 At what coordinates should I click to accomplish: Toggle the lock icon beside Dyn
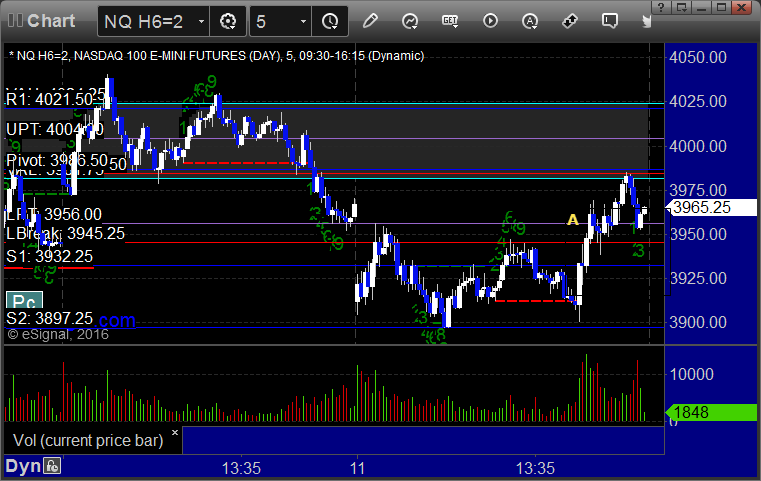pyautogui.click(x=52, y=466)
